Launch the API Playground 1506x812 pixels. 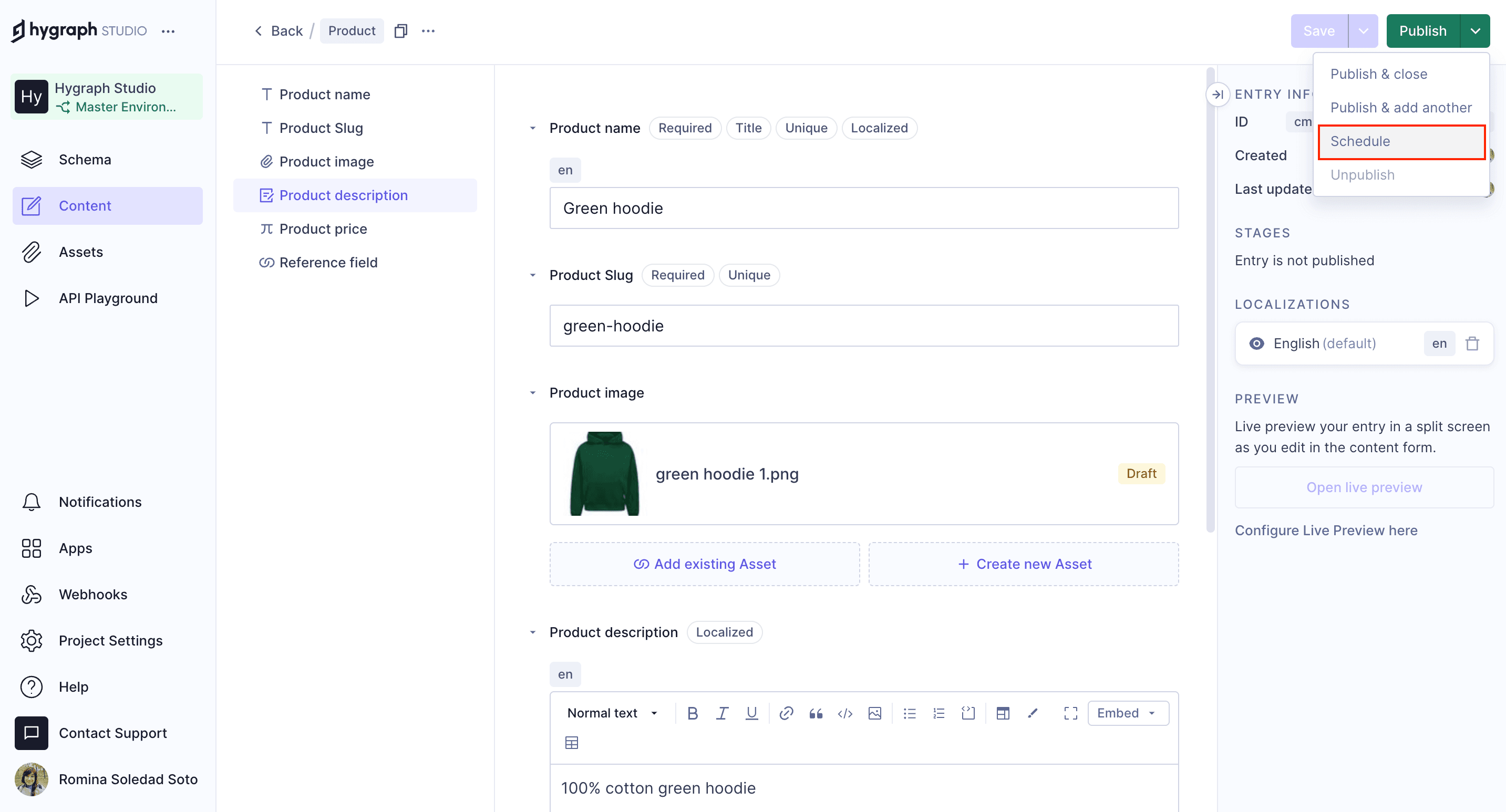tap(108, 298)
